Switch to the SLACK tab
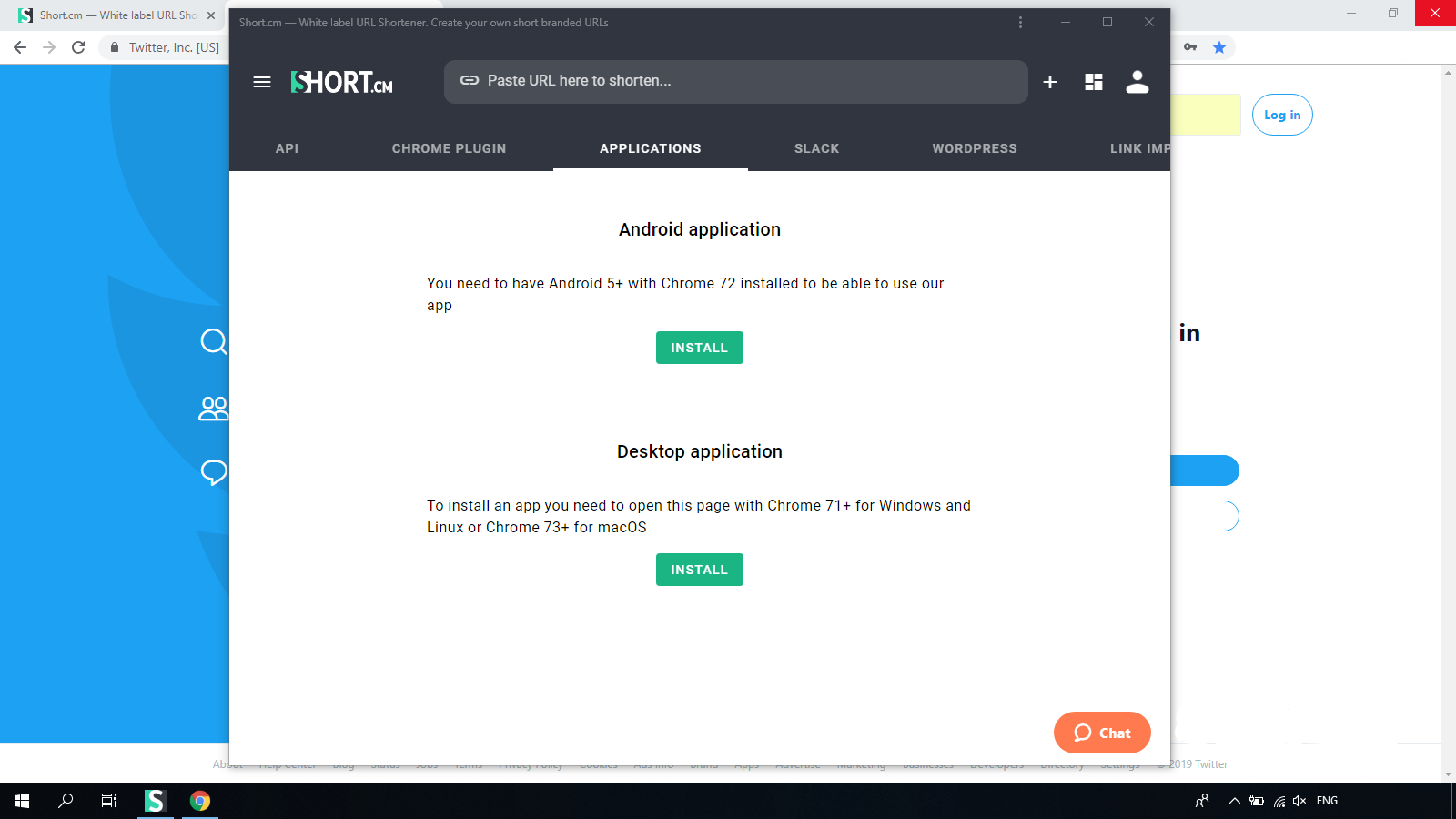The width and height of the screenshot is (1456, 819). (816, 148)
